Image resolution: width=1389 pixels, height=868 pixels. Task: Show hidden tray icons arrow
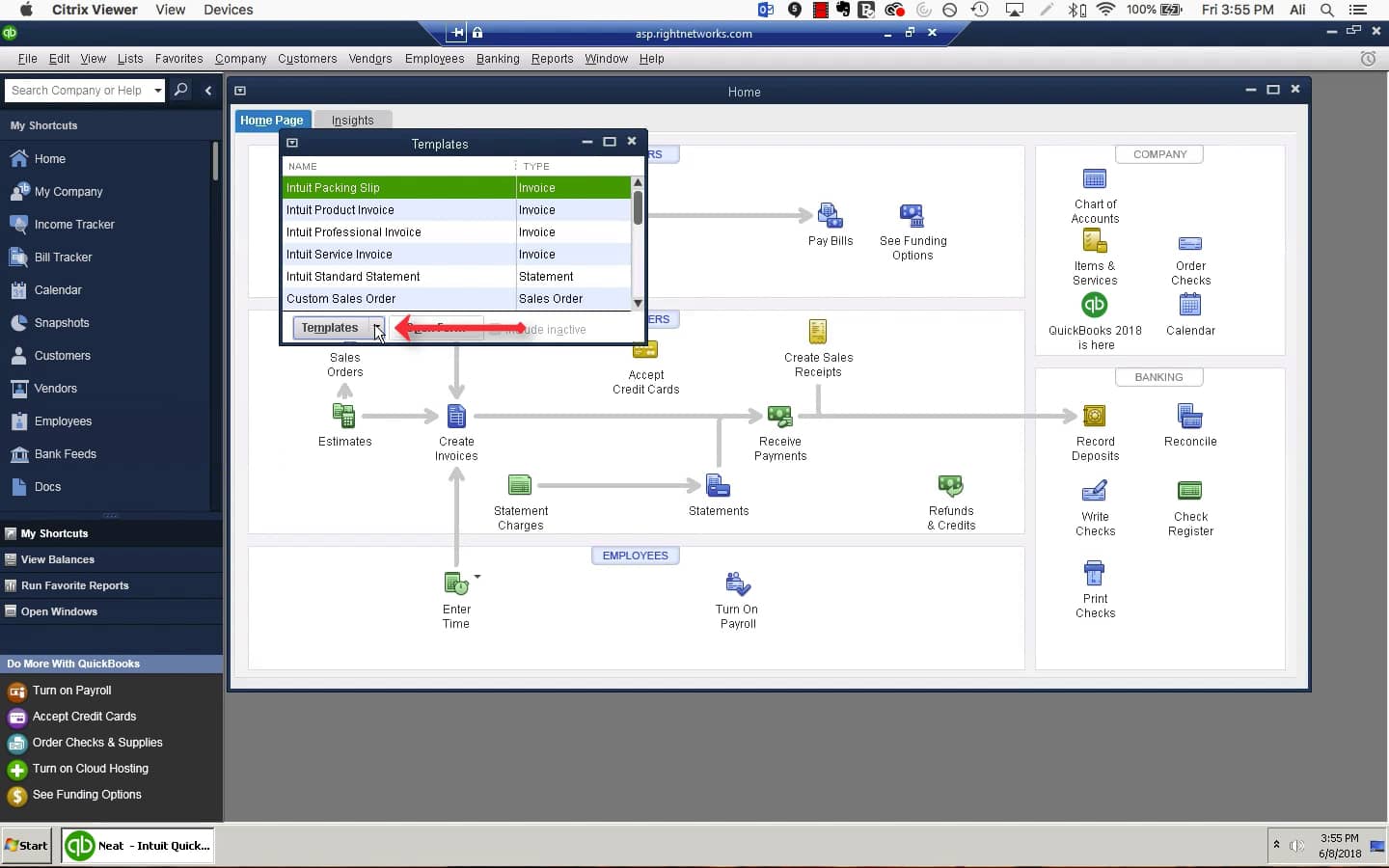[1276, 845]
